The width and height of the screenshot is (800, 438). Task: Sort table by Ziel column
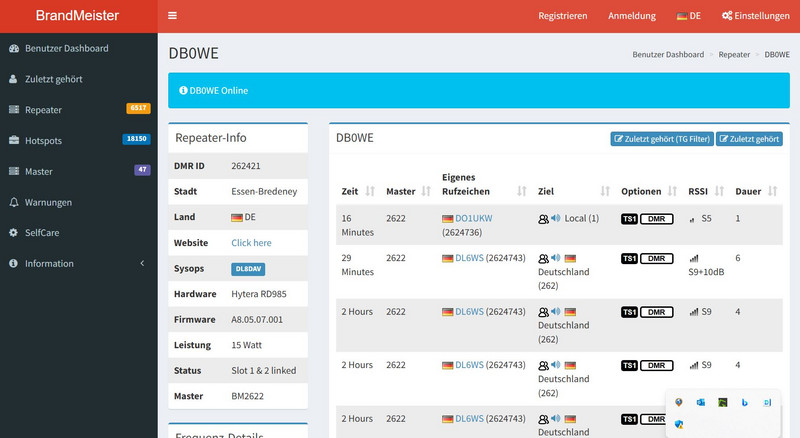tap(573, 191)
